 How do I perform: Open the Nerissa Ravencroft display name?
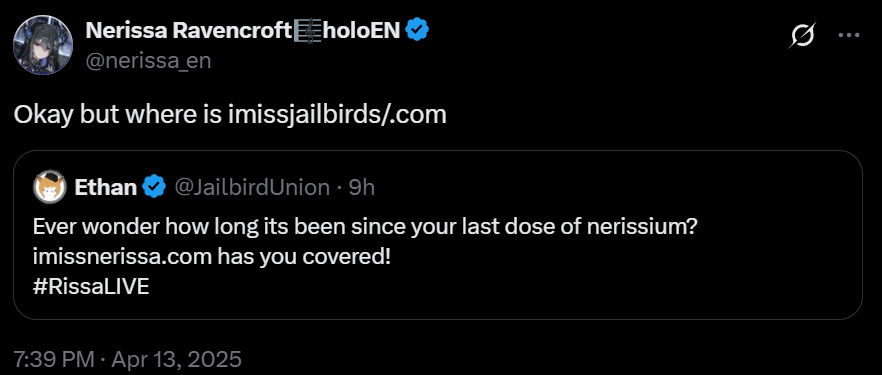point(187,31)
